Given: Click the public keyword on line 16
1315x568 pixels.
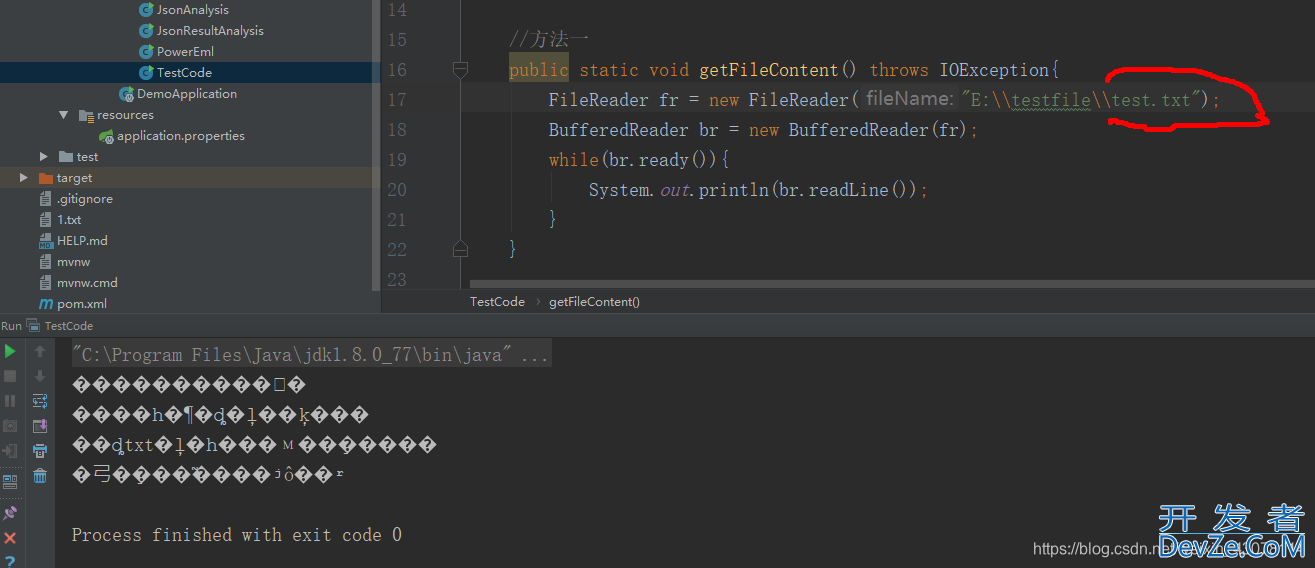Looking at the screenshot, I should click(x=538, y=70).
